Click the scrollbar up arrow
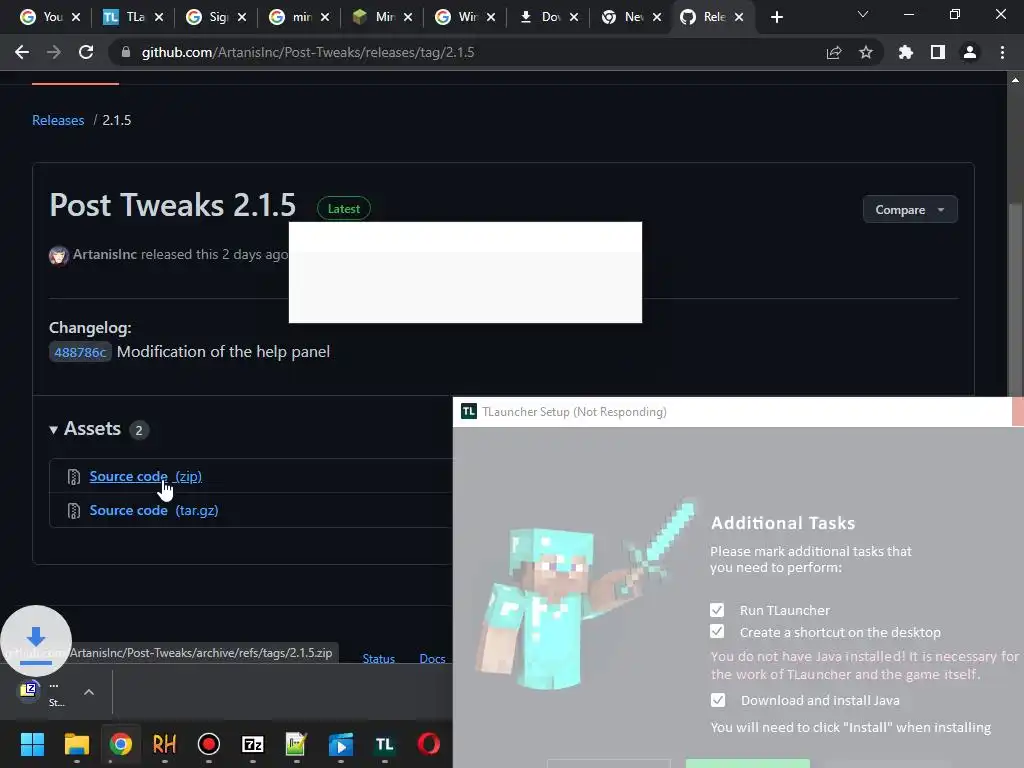 (x=1015, y=80)
